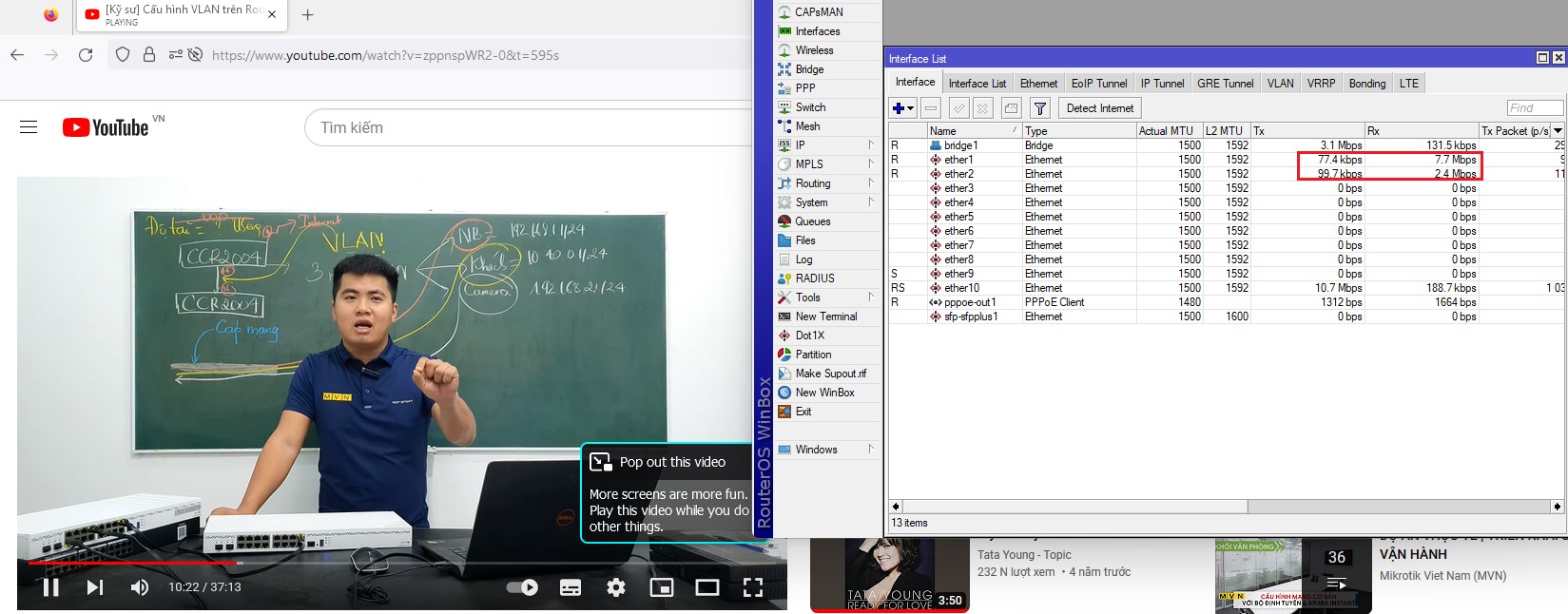Switch to the LTE tab
This screenshot has width=1568, height=614.
pyautogui.click(x=1409, y=84)
